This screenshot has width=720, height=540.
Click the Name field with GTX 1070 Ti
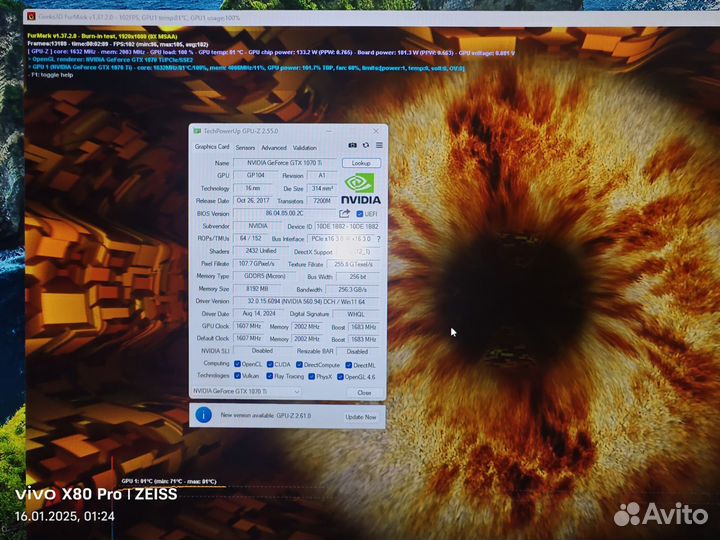coord(284,163)
